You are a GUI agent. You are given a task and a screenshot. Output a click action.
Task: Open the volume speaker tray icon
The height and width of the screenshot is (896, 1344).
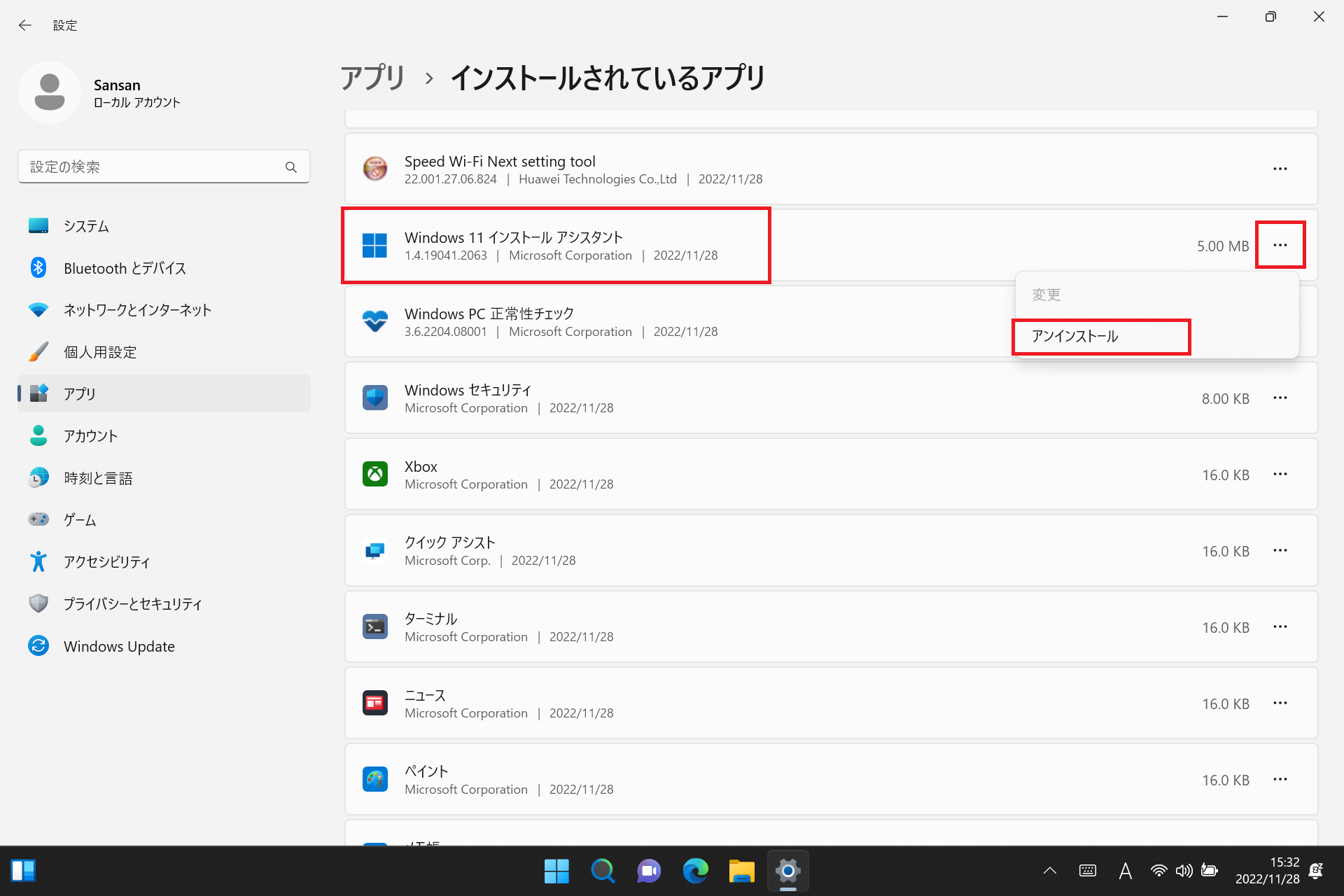coord(1184,871)
